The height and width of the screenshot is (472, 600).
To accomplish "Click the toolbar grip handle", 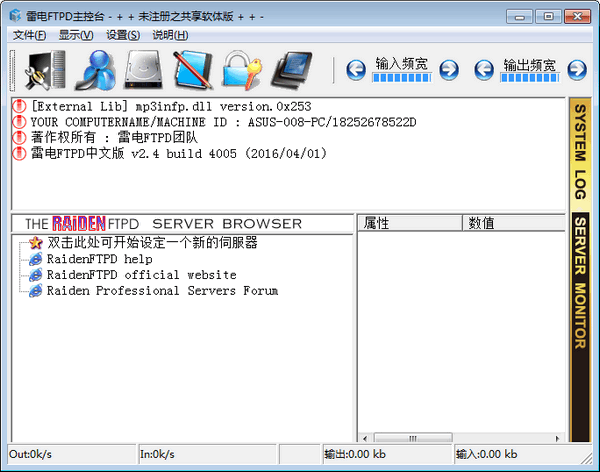I will (13, 70).
